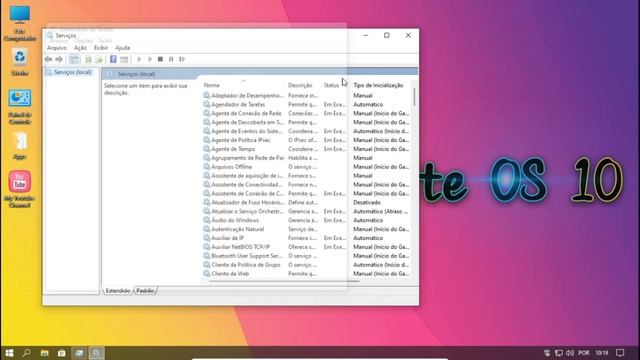The height and width of the screenshot is (360, 640).
Task: Select the Lixeira recycle bin desktop icon
Action: pos(20,62)
